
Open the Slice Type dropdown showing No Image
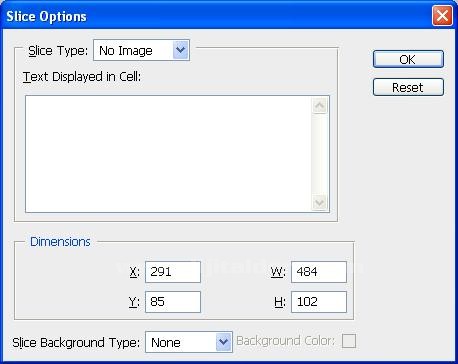[x=141, y=50]
